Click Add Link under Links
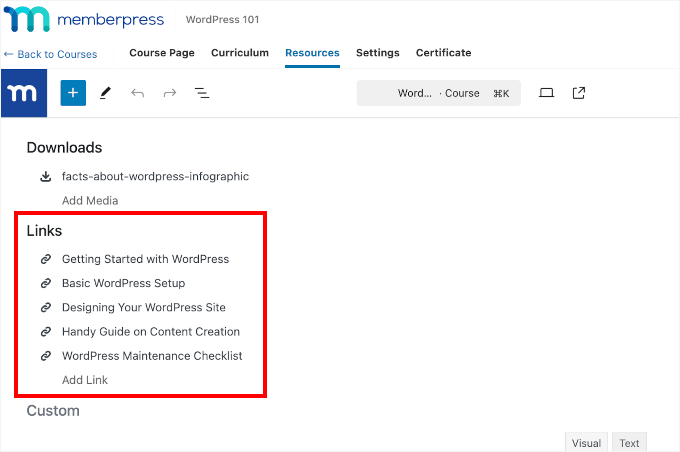The height and width of the screenshot is (452, 680). coord(85,380)
